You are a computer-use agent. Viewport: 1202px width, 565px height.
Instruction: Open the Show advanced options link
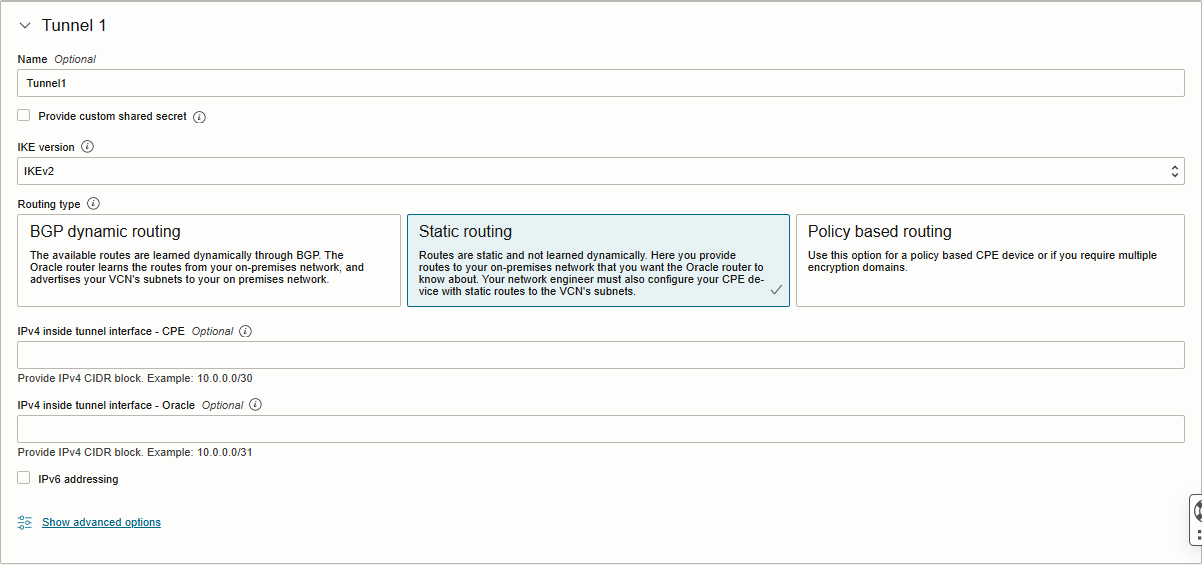click(x=101, y=522)
